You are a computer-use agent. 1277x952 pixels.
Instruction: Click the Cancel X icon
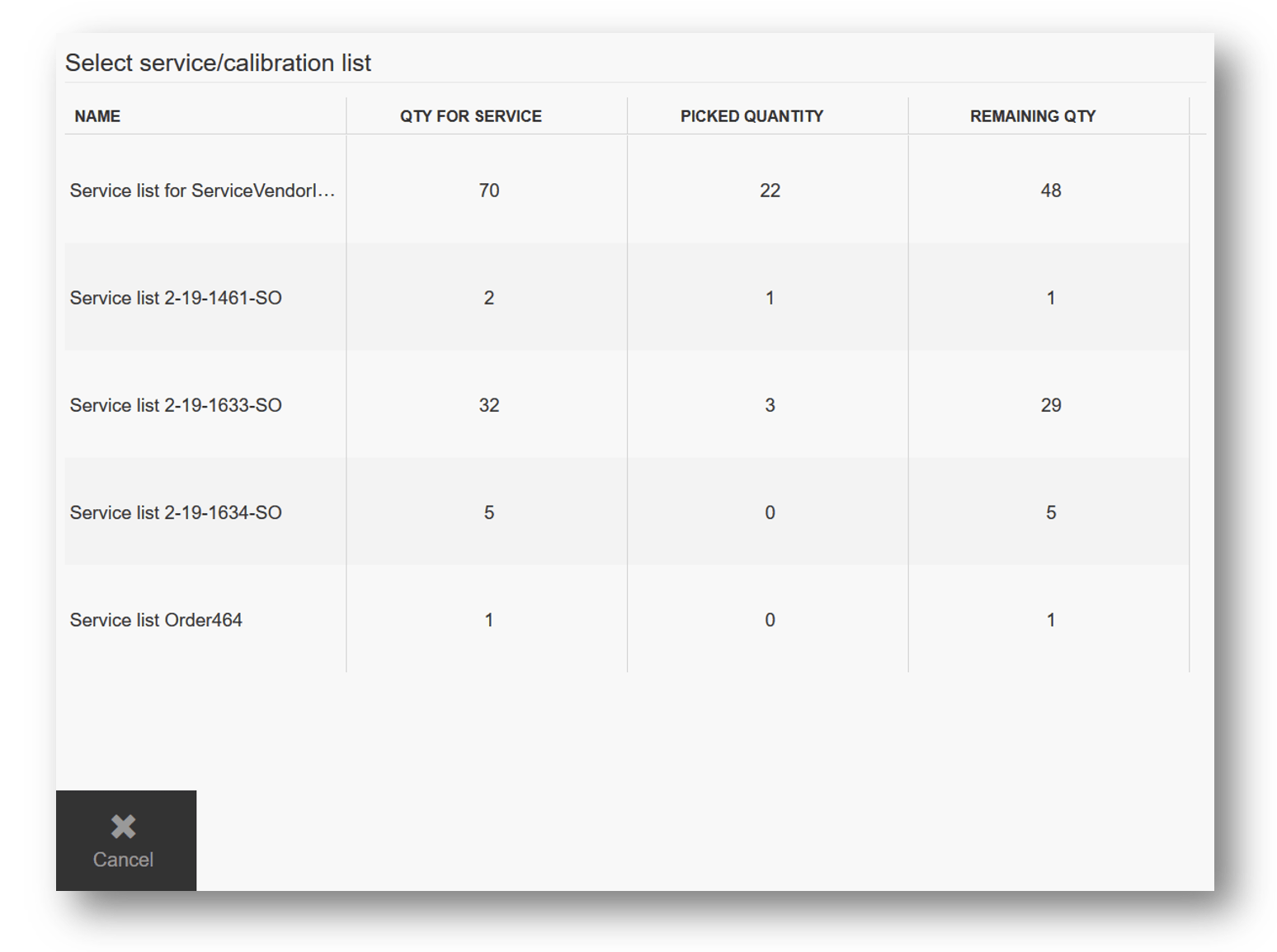pos(124,826)
